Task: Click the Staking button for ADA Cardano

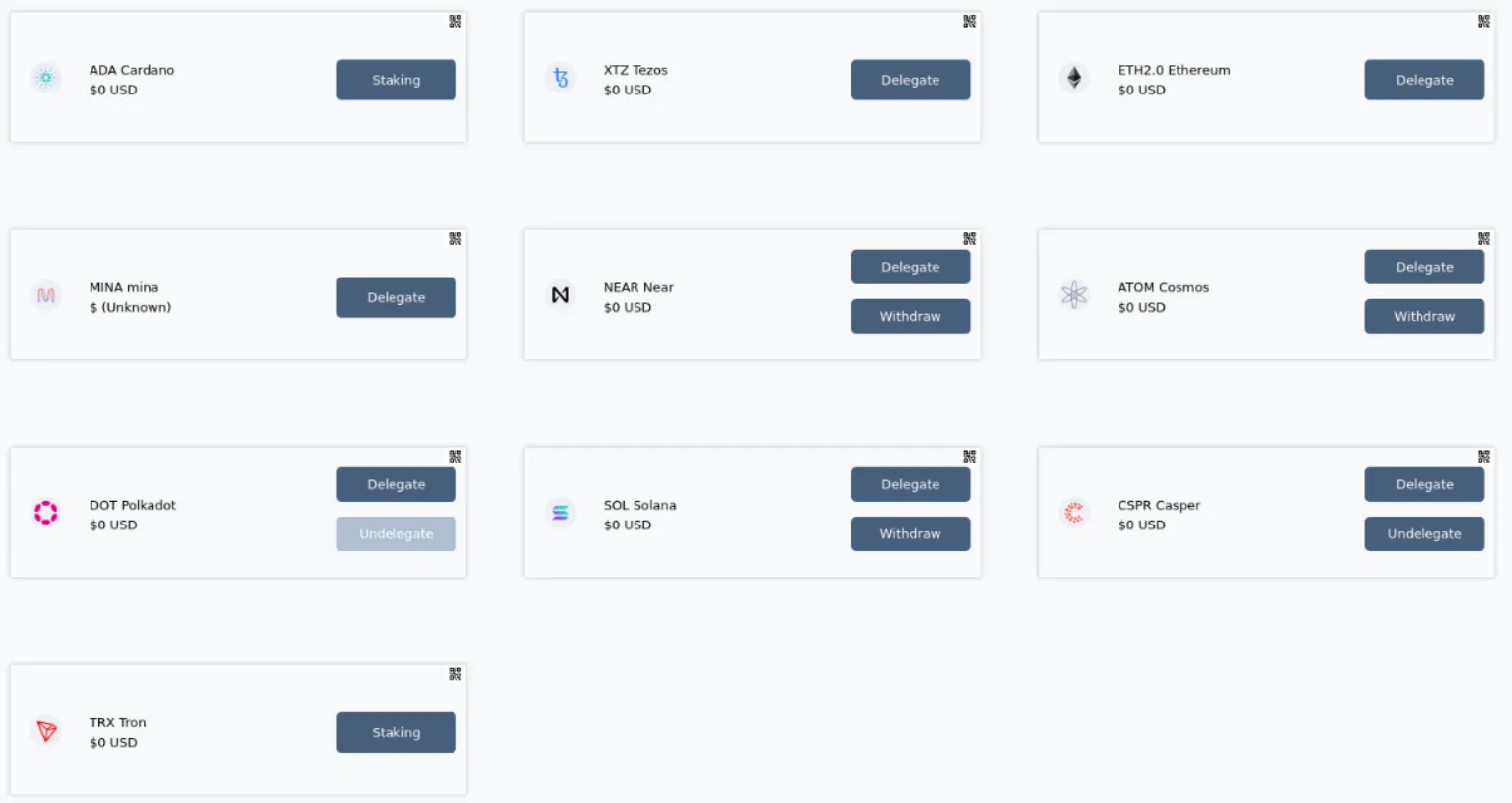Action: (x=396, y=80)
